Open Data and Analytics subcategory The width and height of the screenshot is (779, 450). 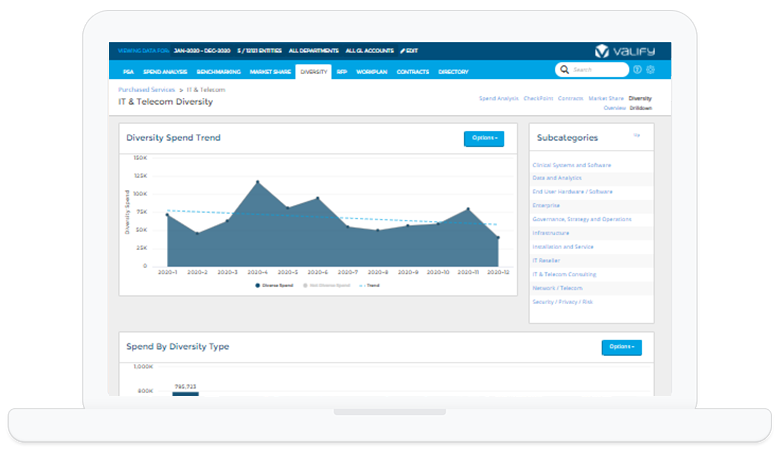pyautogui.click(x=557, y=178)
